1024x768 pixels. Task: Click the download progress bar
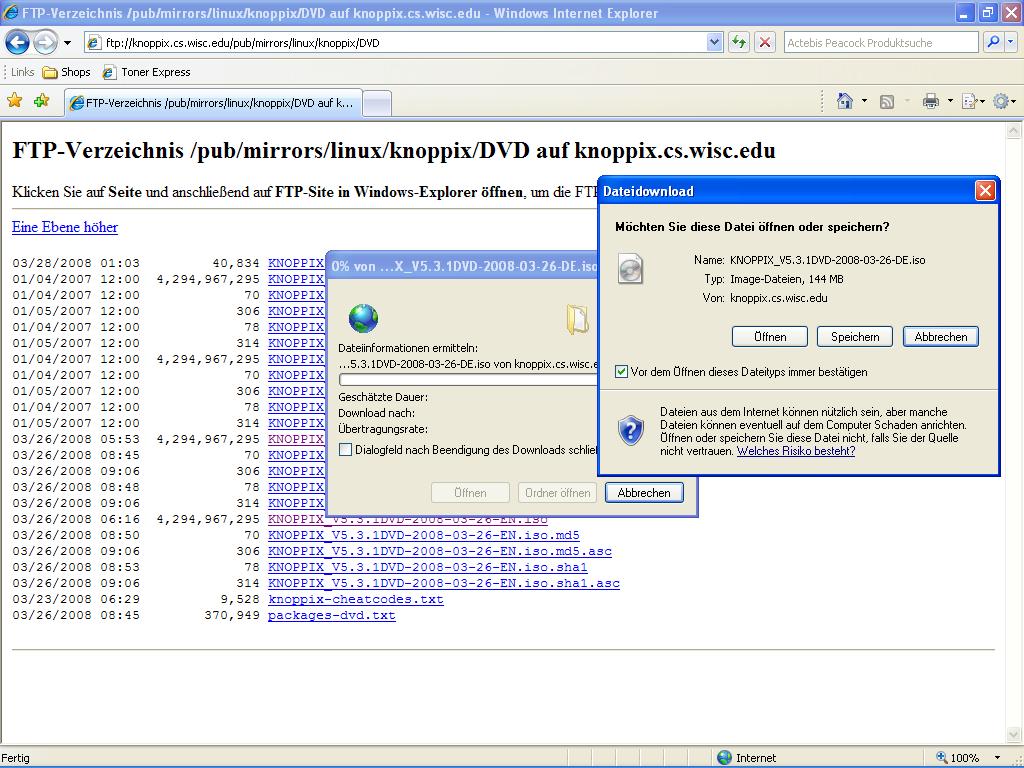point(468,380)
